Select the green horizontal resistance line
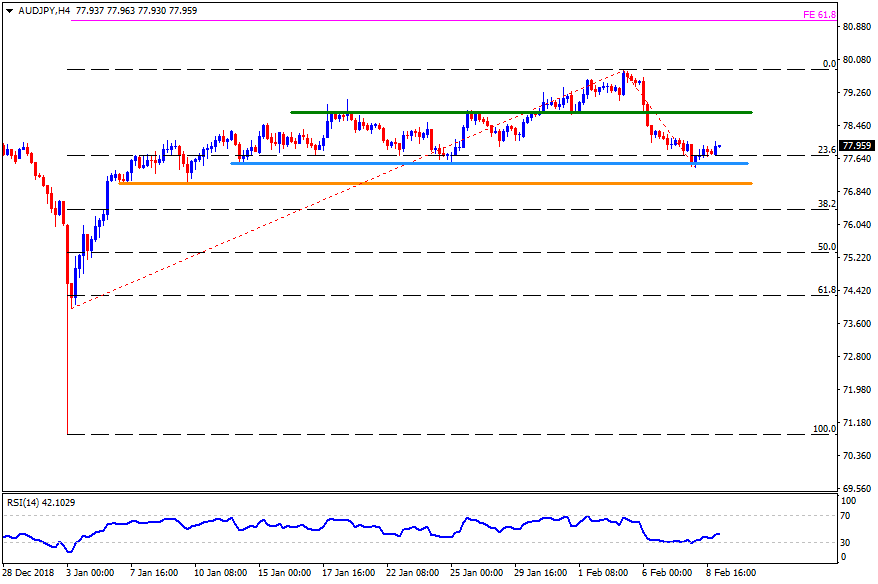Viewport: 878px width, 584px height. [520, 112]
